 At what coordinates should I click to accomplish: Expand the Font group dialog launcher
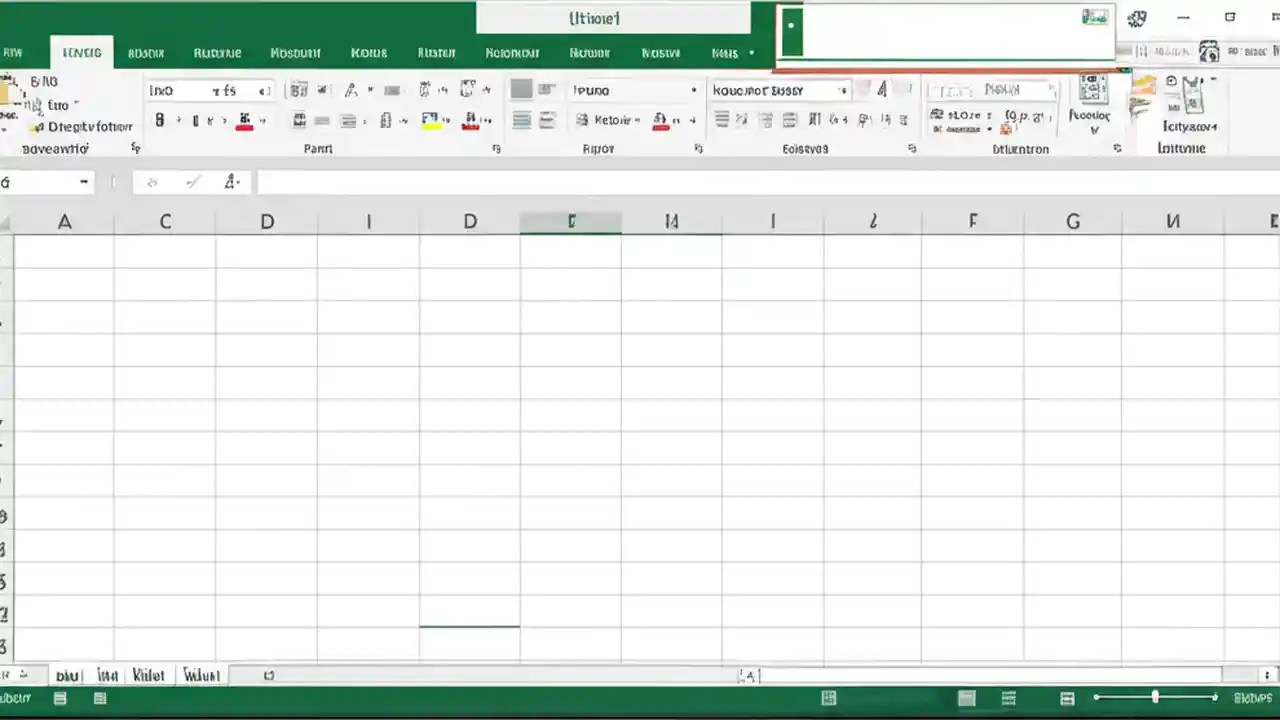click(496, 148)
